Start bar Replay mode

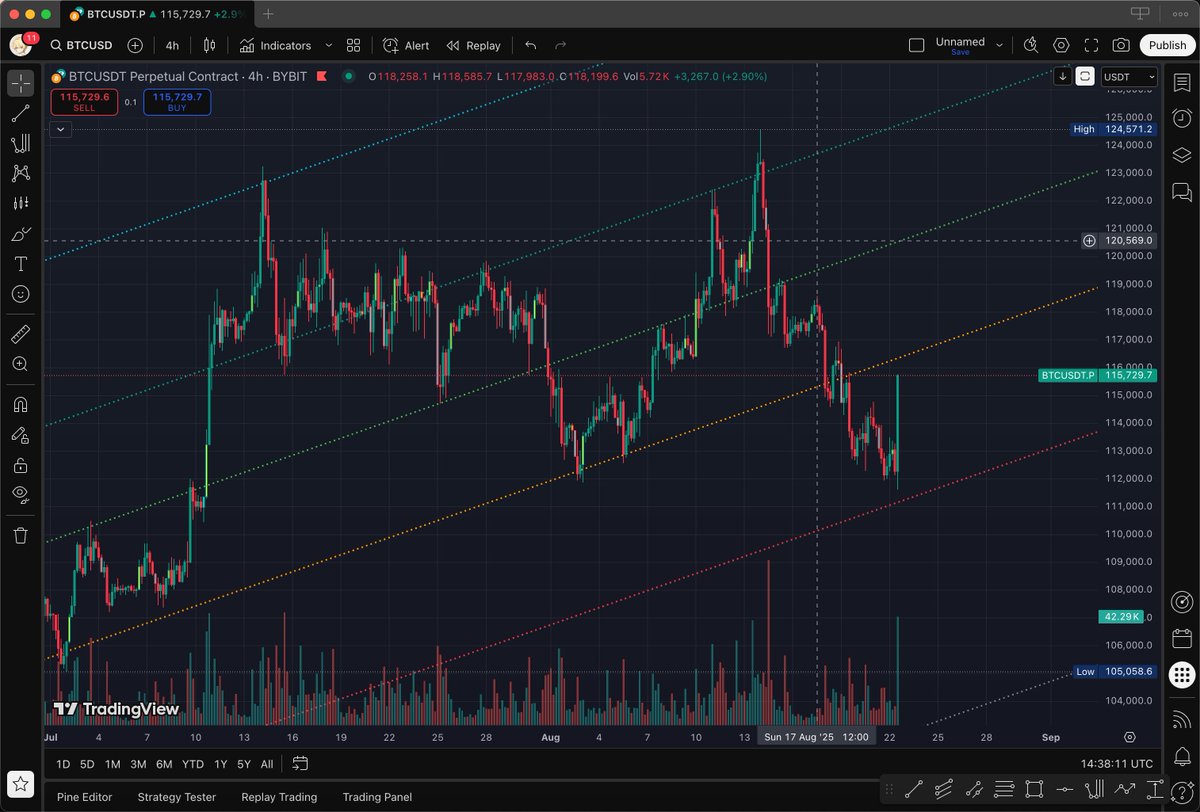[473, 45]
